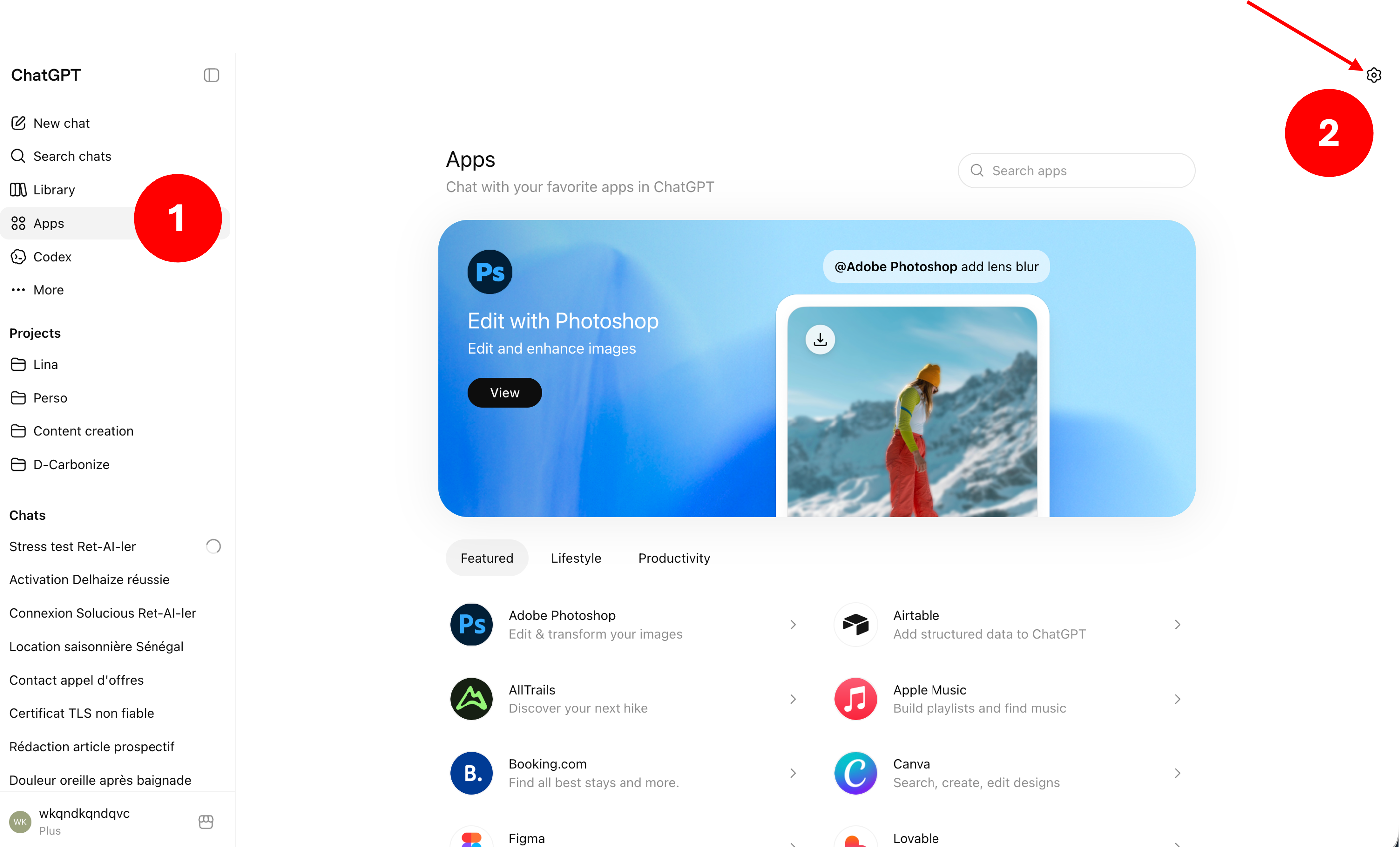
Task: Click the Photoshop logo in banner
Action: click(490, 272)
